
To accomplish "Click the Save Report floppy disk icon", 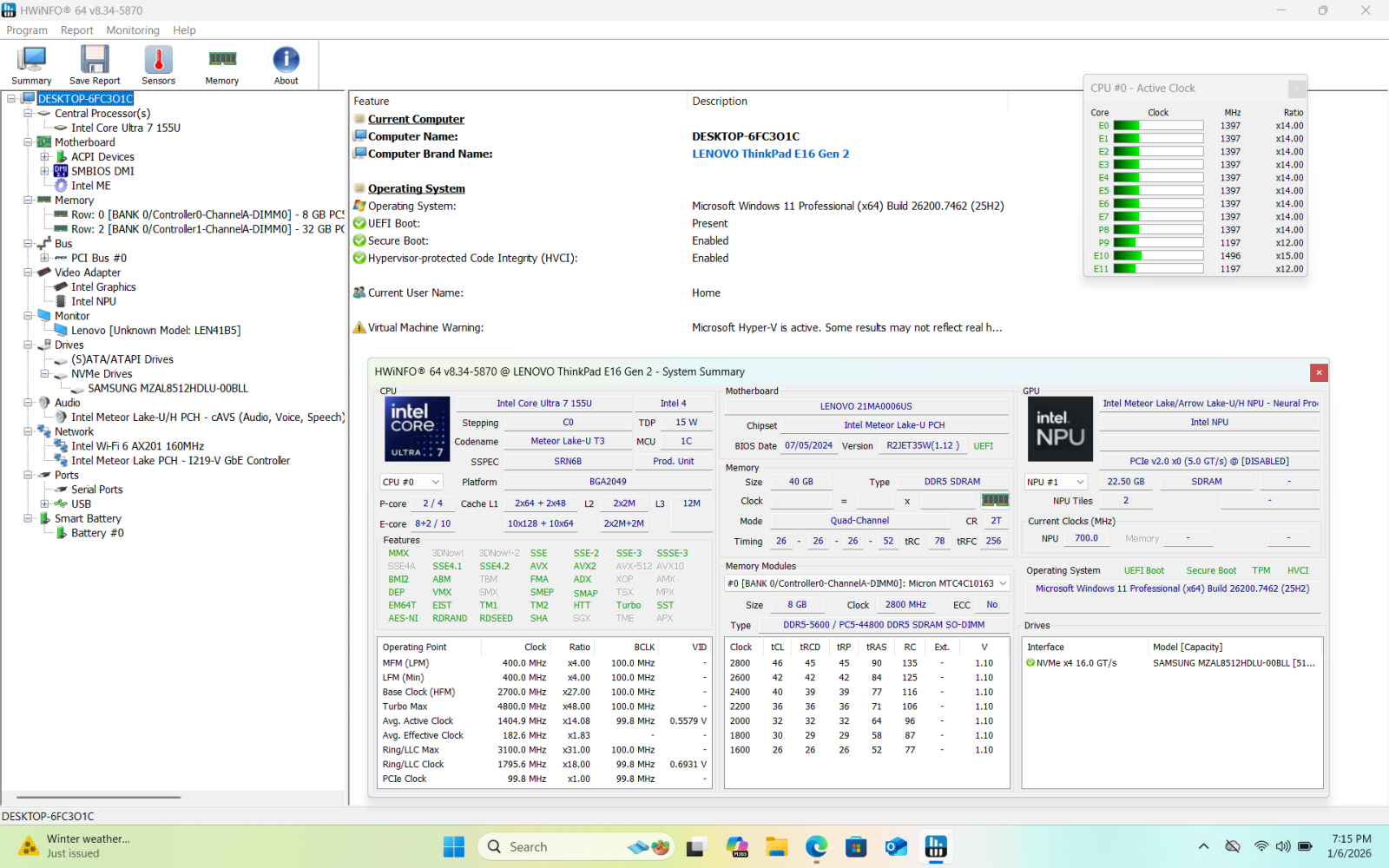I will pyautogui.click(x=95, y=59).
